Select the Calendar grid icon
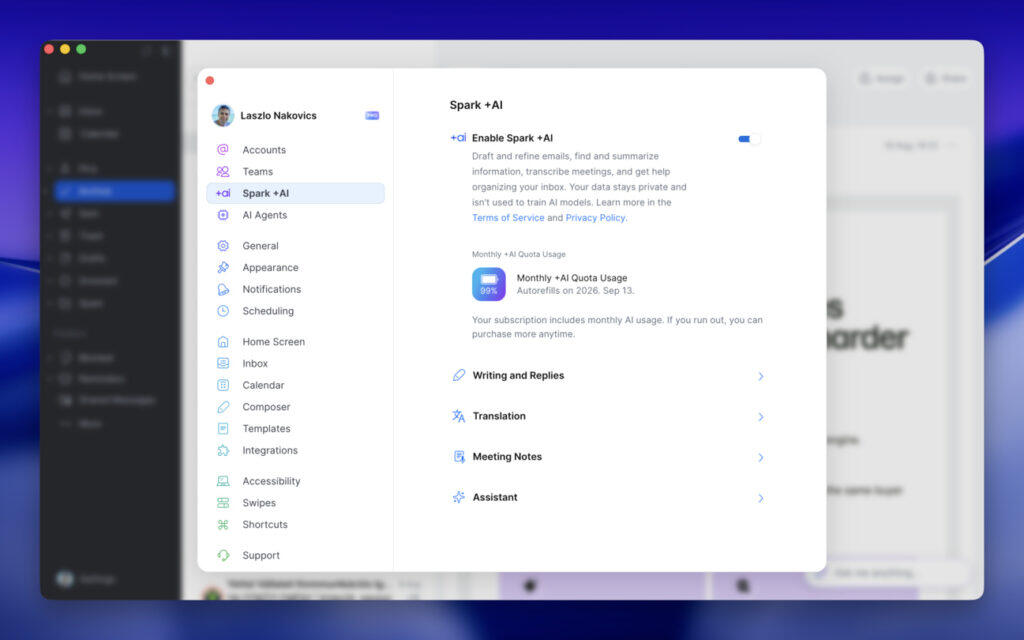Image resolution: width=1024 pixels, height=640 pixels. pyautogui.click(x=223, y=385)
